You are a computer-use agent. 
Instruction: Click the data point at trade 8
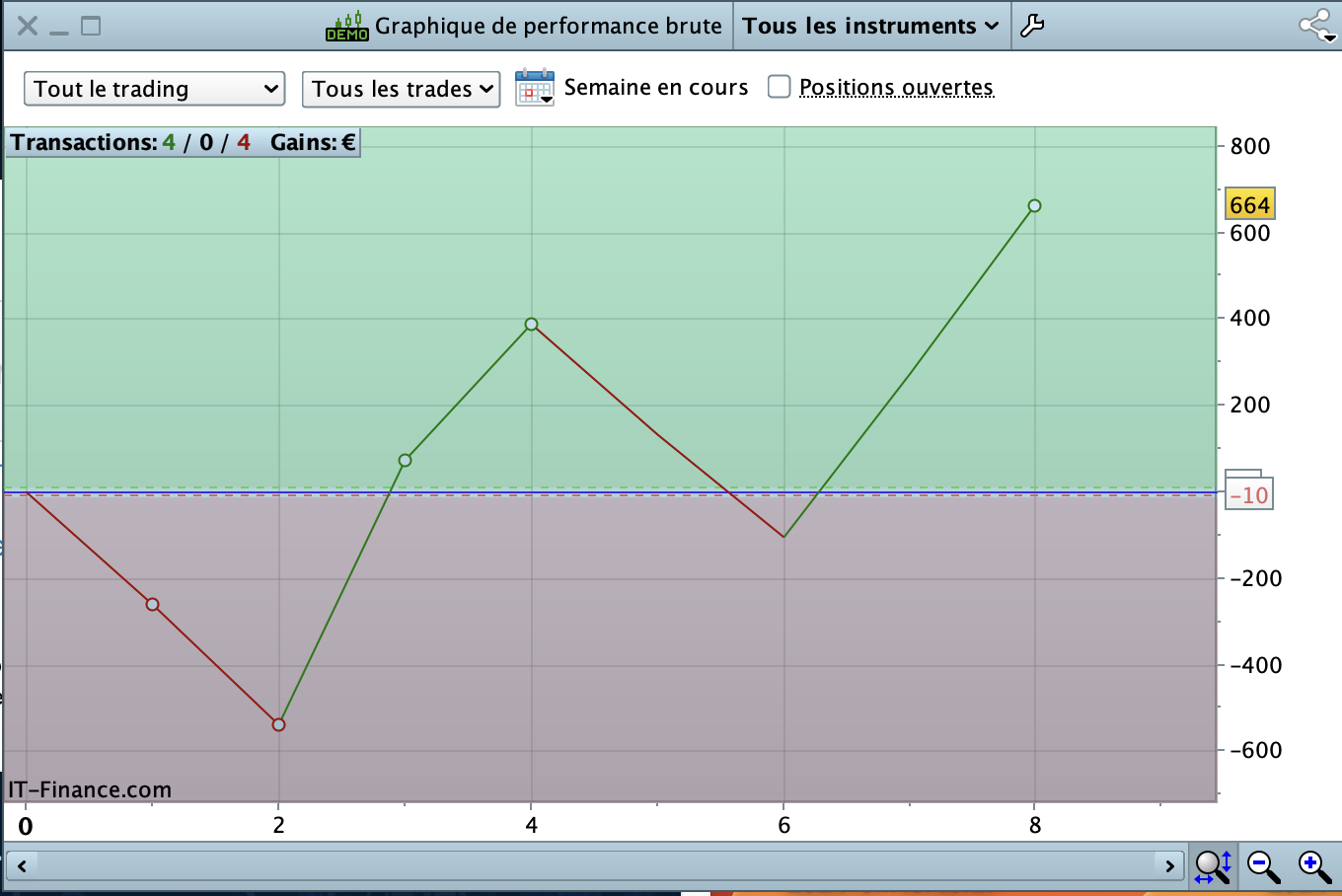pyautogui.click(x=1034, y=205)
